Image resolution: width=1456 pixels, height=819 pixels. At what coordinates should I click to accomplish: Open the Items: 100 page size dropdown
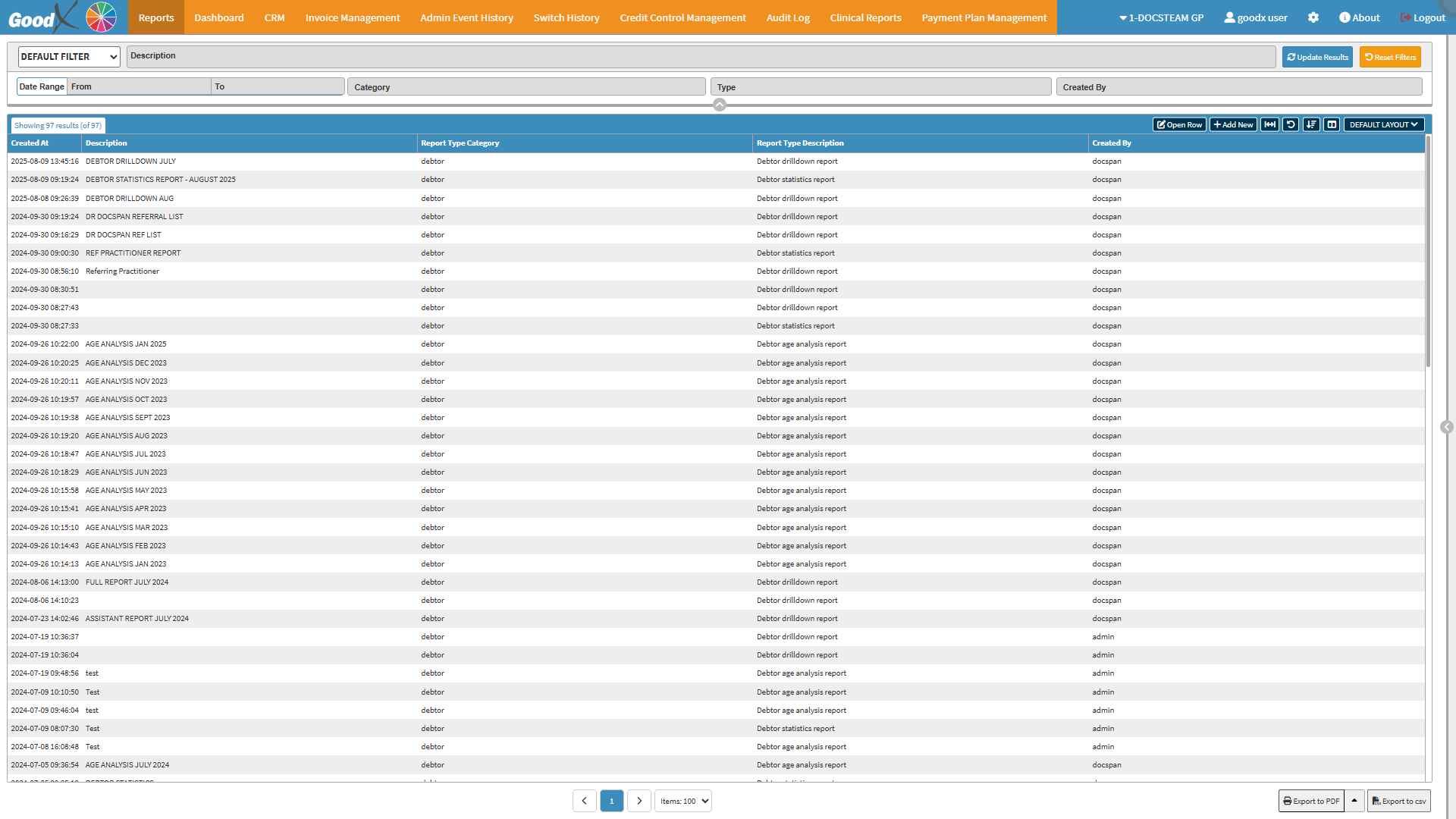683,801
